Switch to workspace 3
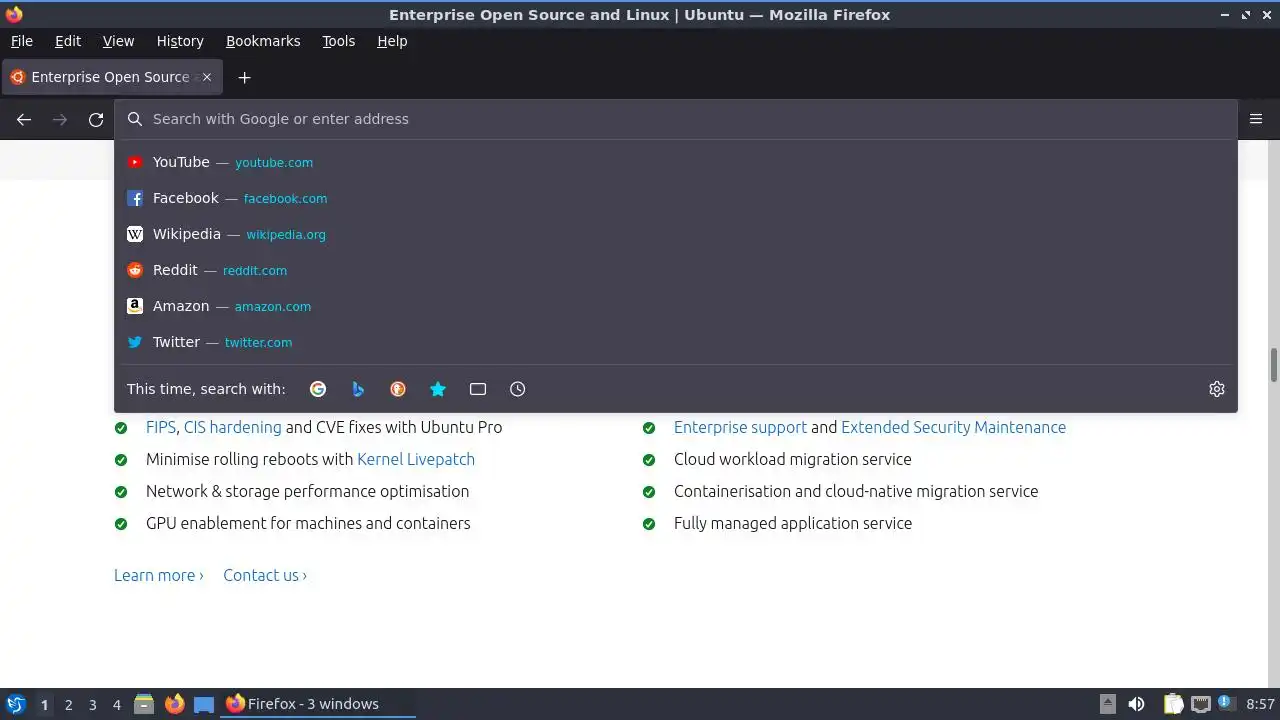 coord(92,705)
